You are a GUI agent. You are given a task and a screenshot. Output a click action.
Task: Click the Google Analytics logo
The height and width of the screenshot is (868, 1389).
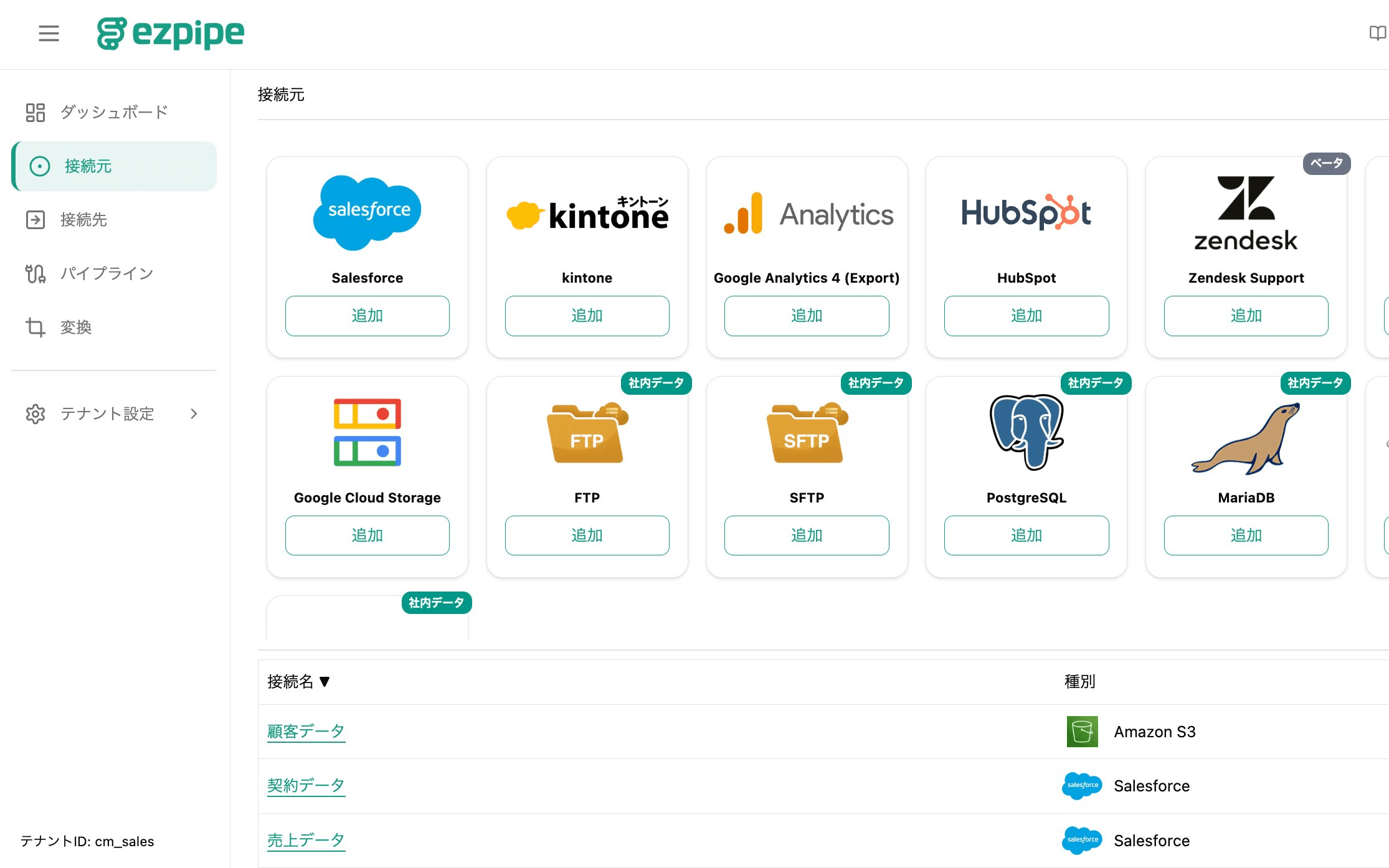click(x=807, y=214)
